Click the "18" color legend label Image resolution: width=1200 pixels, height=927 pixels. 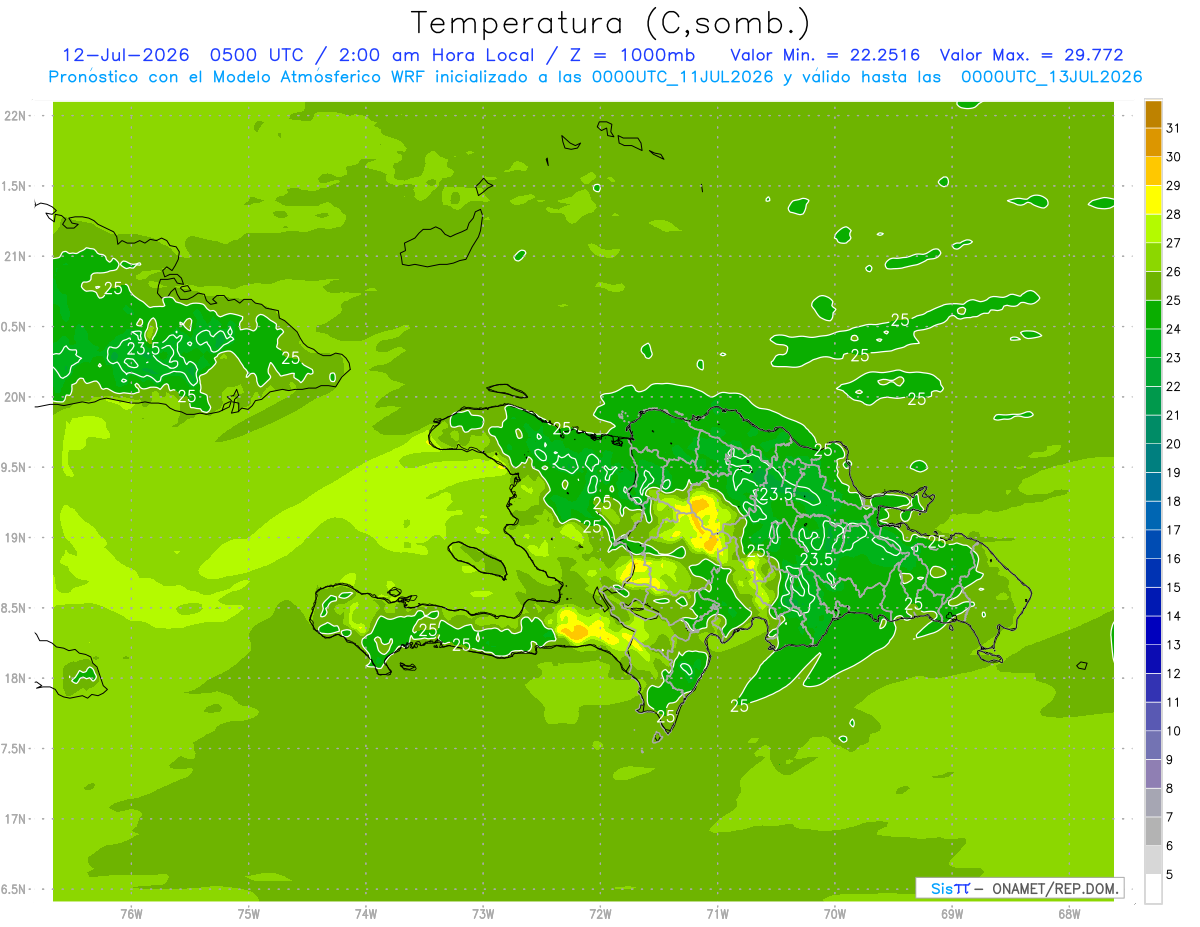[1173, 501]
